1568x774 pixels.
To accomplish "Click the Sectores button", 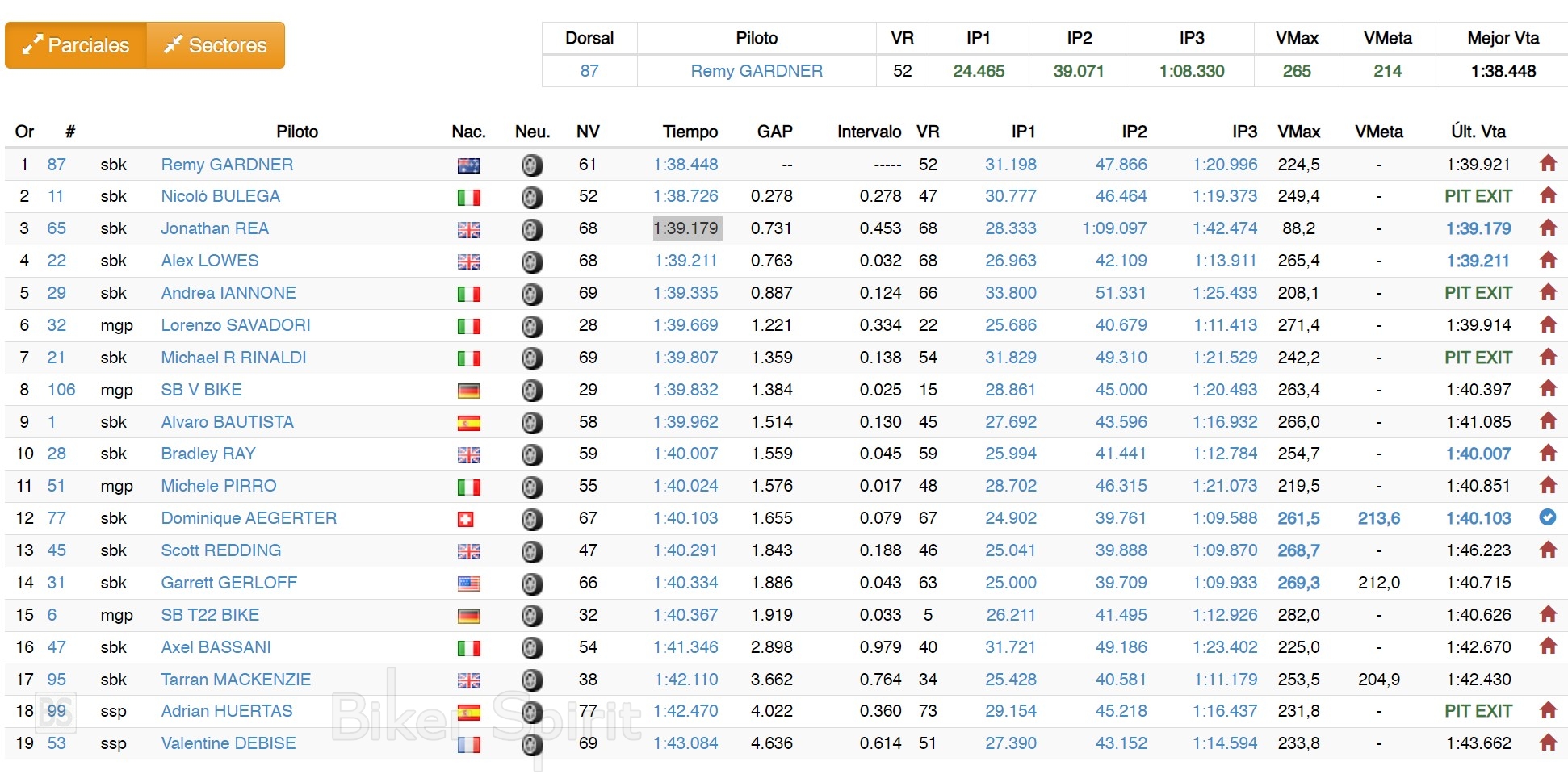I will [216, 45].
